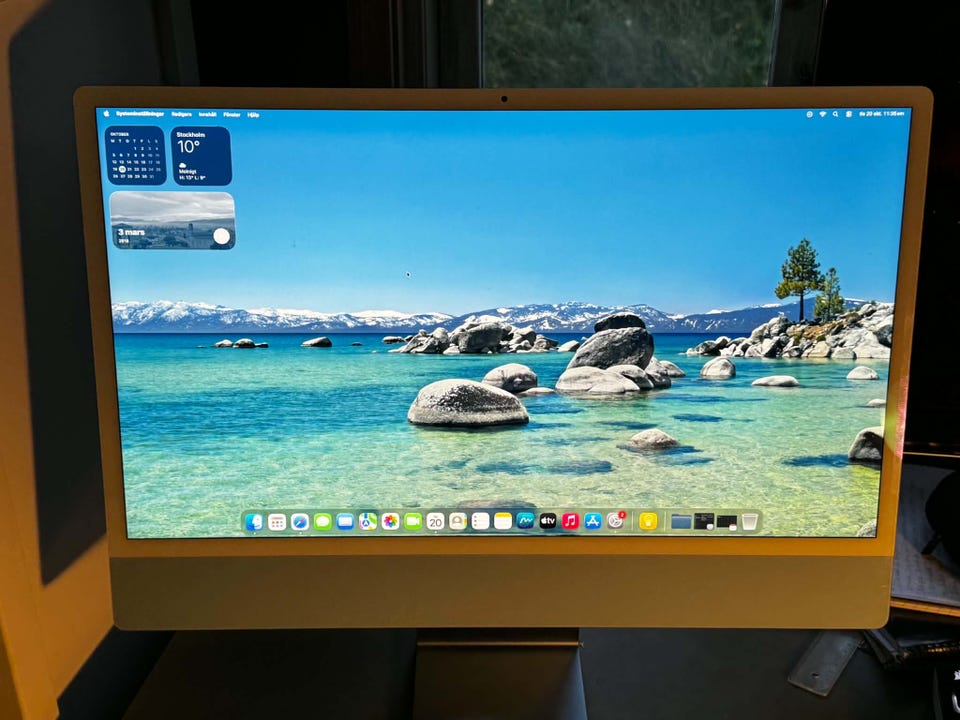Screen dimensions: 960x720
Task: Open the Hjälp menu
Action: pos(253,114)
